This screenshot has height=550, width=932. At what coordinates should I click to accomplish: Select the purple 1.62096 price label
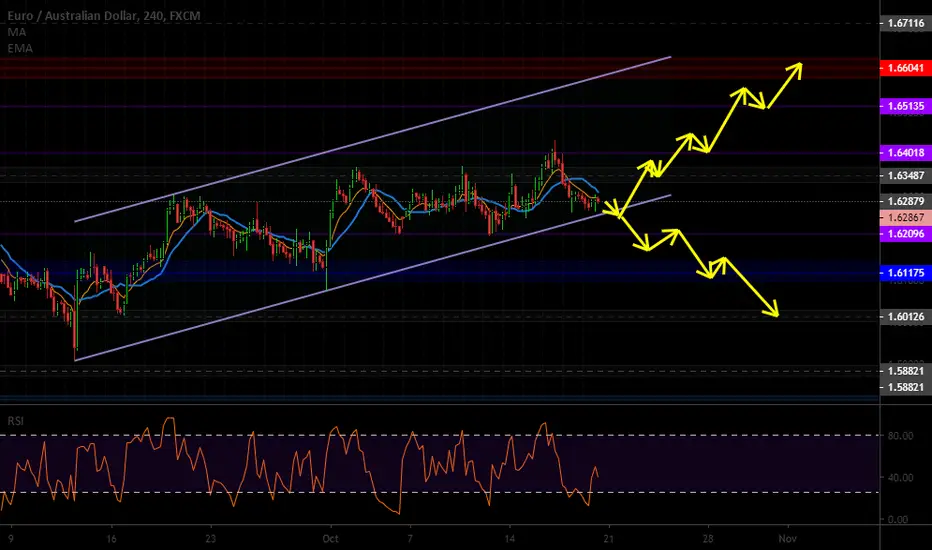point(906,234)
